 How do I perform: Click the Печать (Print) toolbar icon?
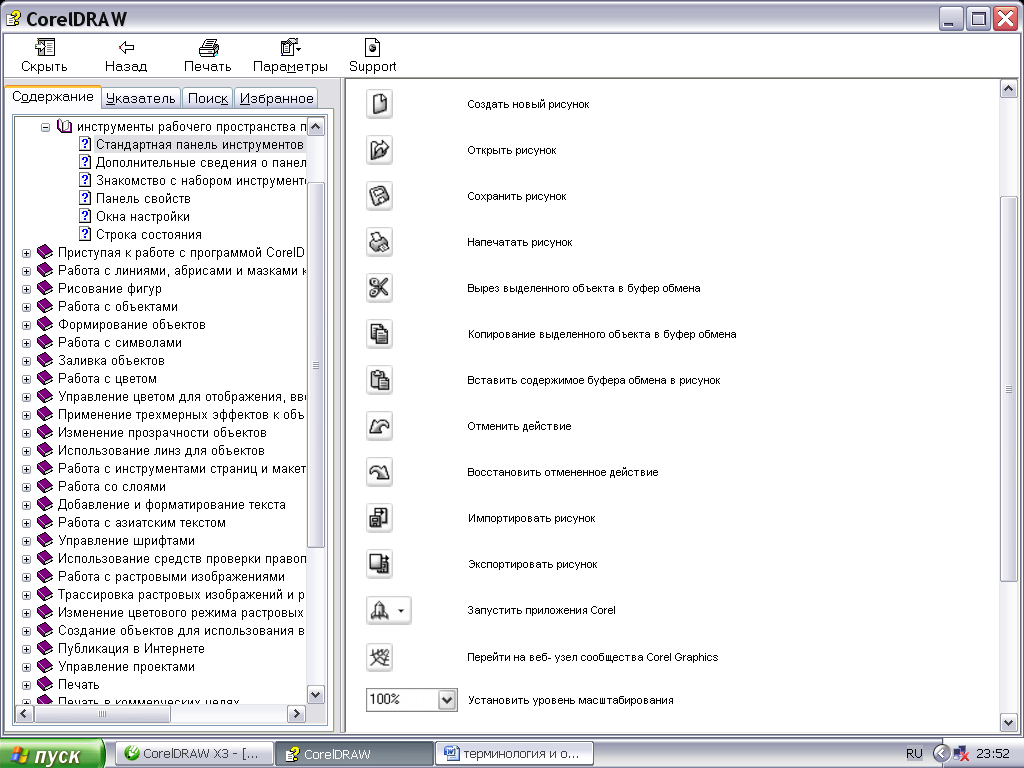[x=208, y=47]
